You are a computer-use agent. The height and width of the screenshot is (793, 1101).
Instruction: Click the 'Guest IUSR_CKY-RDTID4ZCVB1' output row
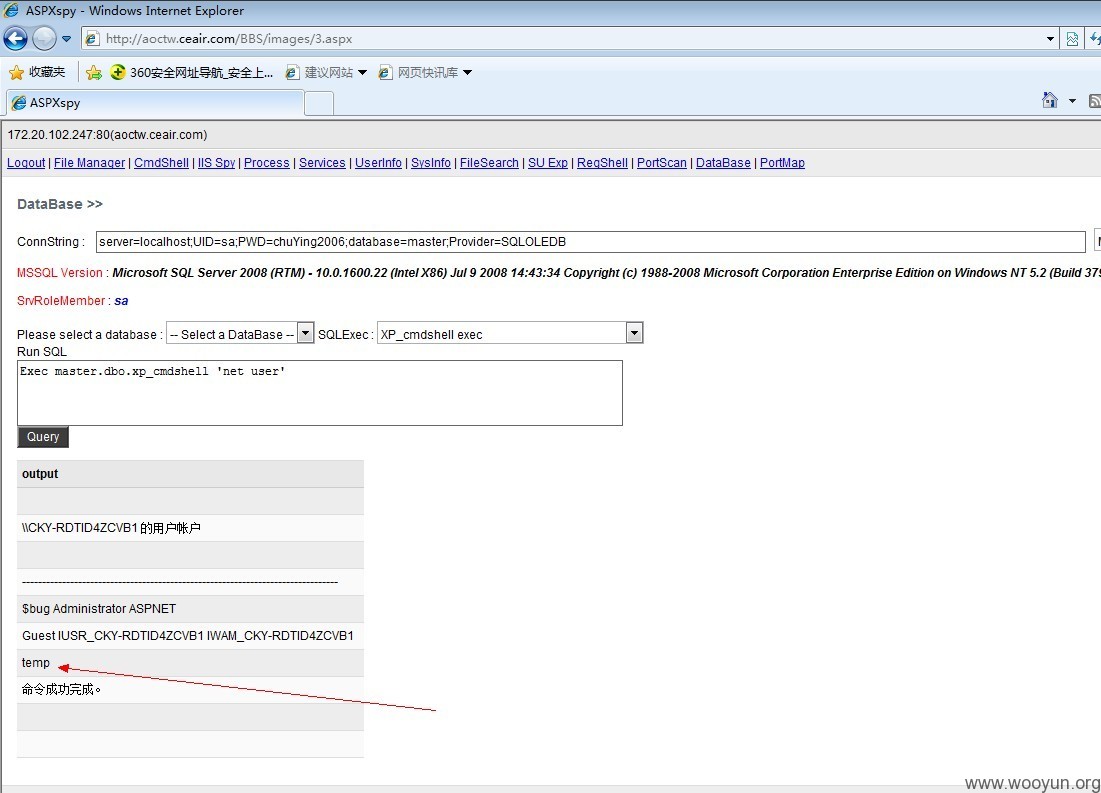tap(190, 636)
